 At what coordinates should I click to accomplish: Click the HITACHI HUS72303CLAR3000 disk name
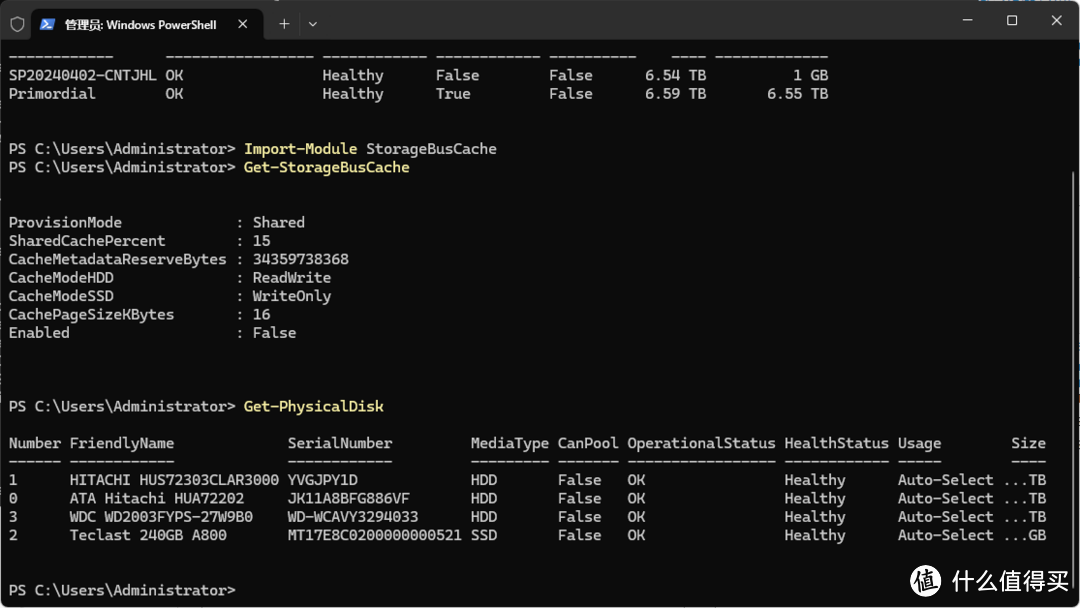174,480
